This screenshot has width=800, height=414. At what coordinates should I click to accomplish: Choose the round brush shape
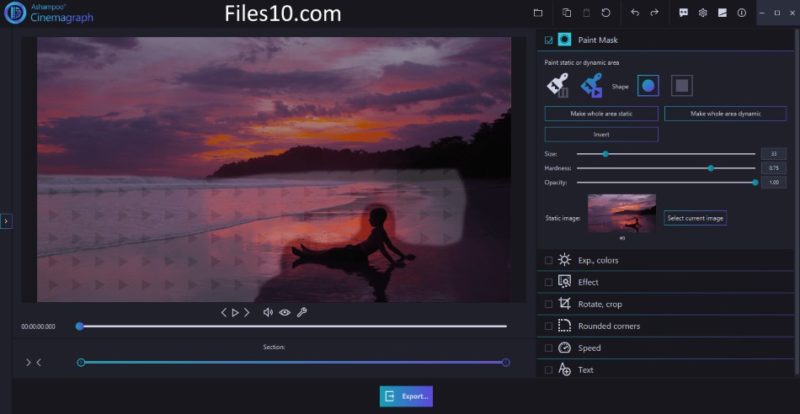click(648, 86)
